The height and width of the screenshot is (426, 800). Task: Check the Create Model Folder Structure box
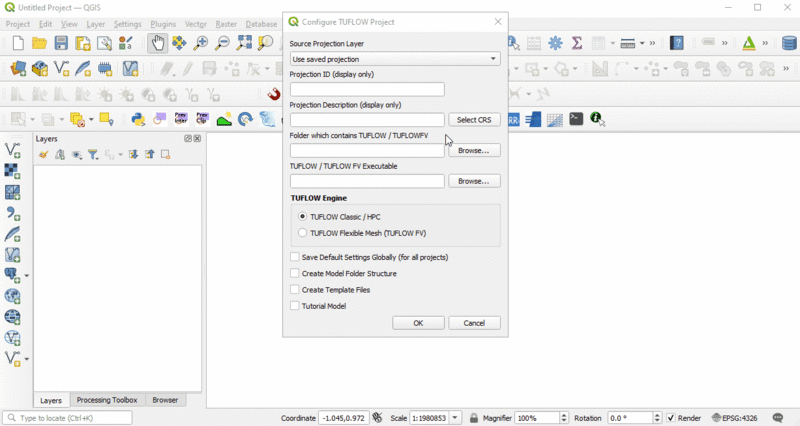295,273
